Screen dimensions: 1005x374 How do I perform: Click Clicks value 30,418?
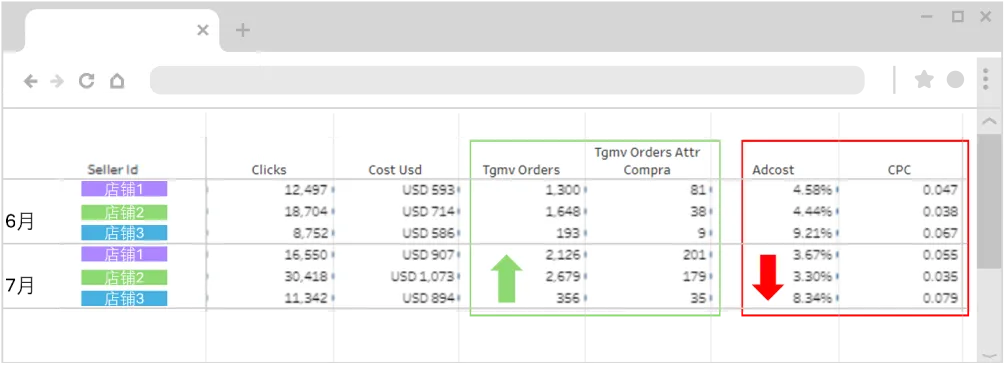click(x=306, y=277)
